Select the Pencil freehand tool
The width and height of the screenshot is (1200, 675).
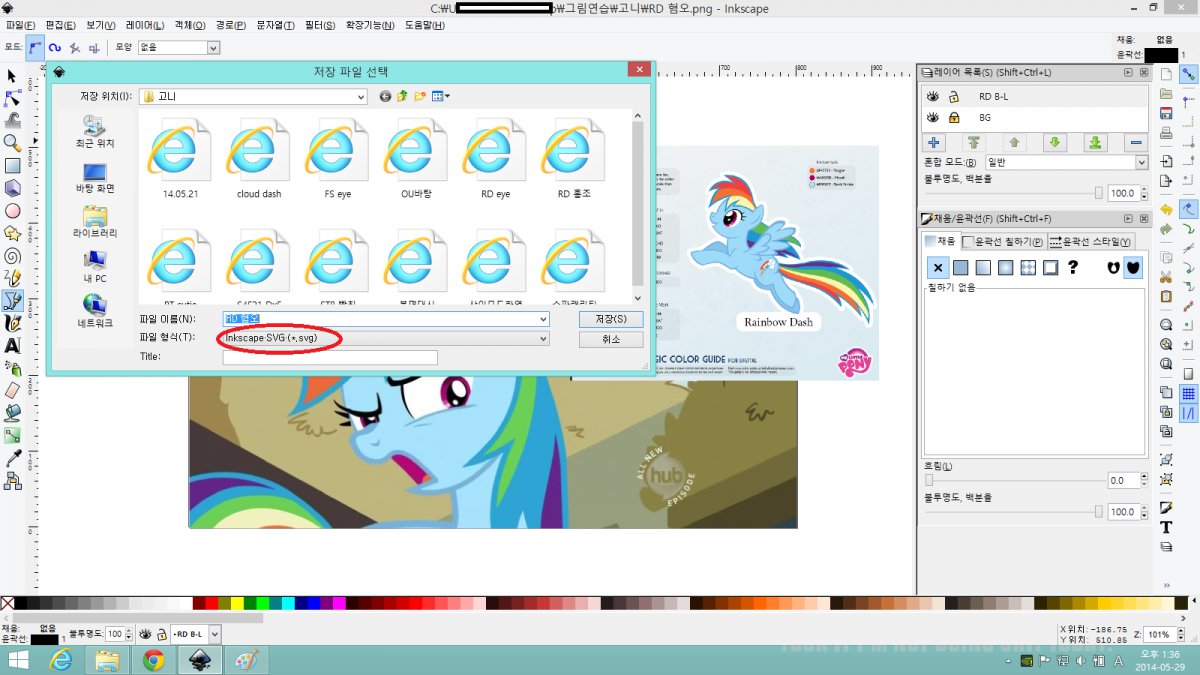[x=13, y=277]
